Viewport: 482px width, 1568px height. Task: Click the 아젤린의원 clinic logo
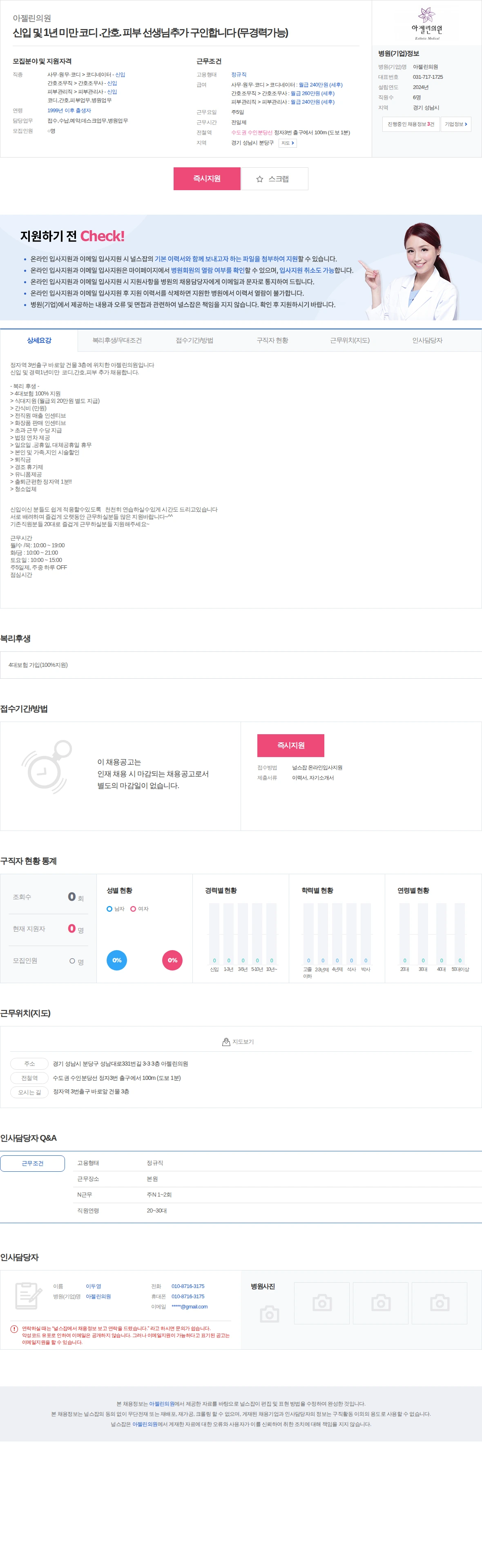426,23
